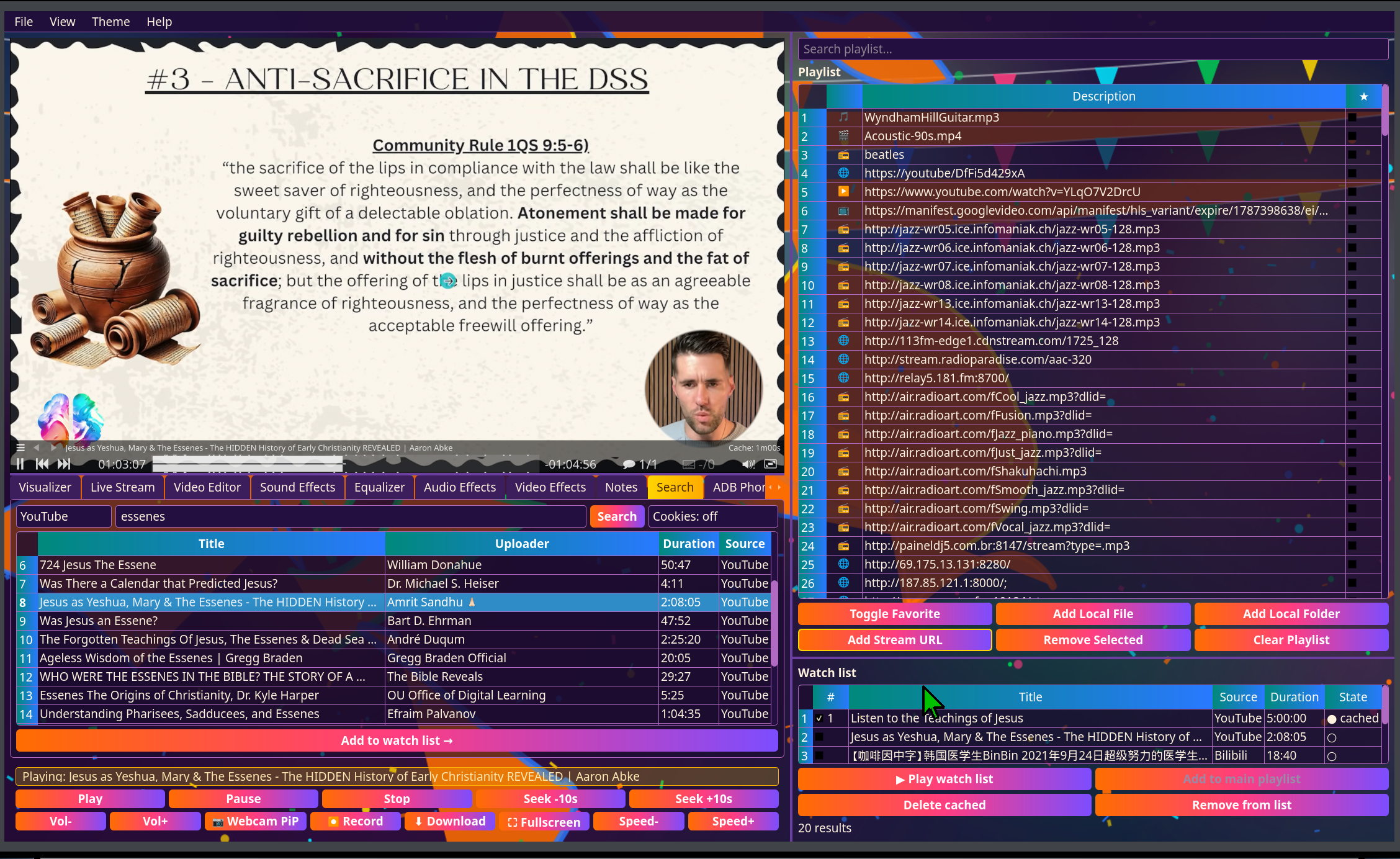This screenshot has height=859, width=1400.
Task: Click the radio icon beside beatles
Action: click(843, 154)
